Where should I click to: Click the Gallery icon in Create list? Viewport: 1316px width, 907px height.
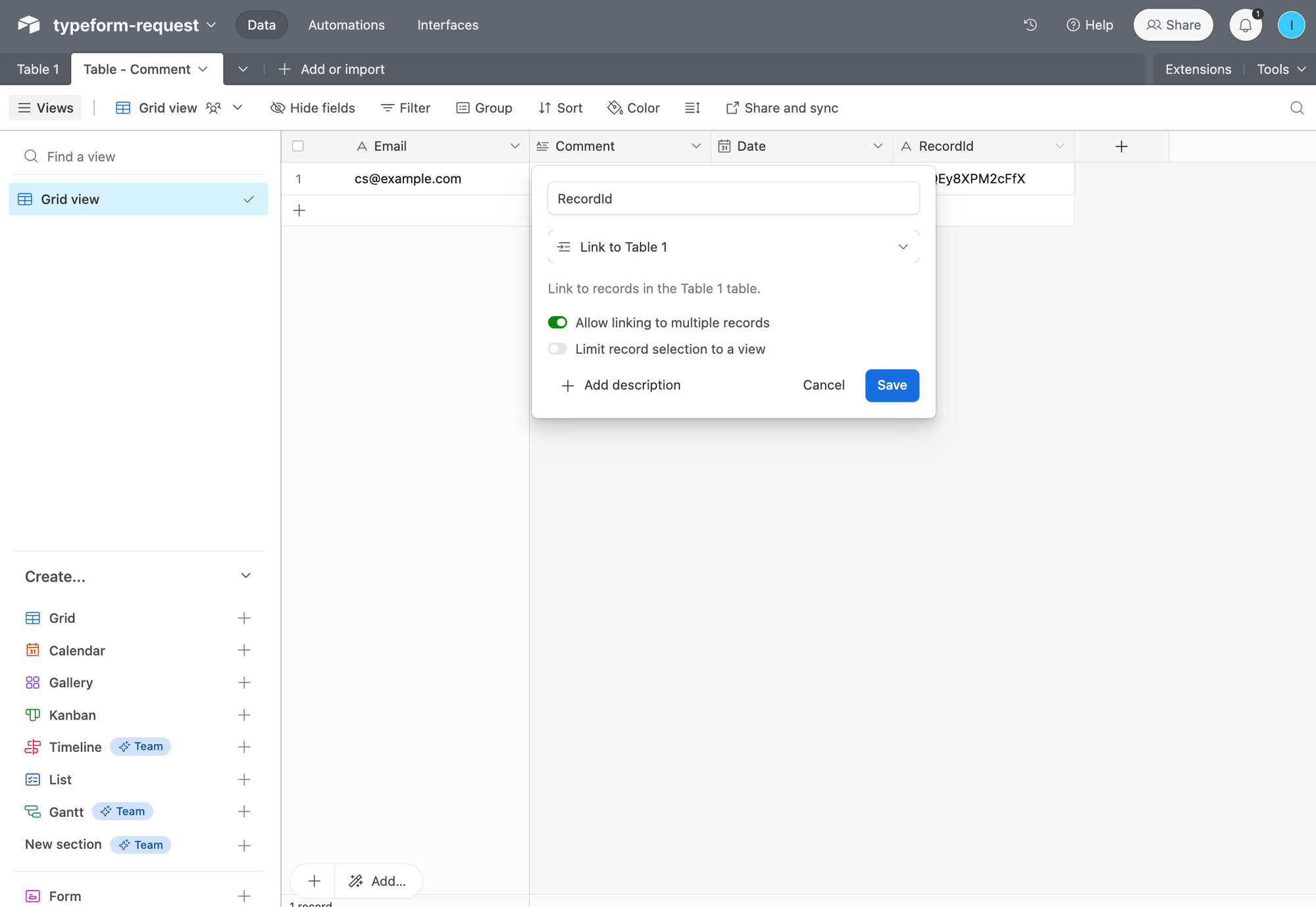[33, 683]
